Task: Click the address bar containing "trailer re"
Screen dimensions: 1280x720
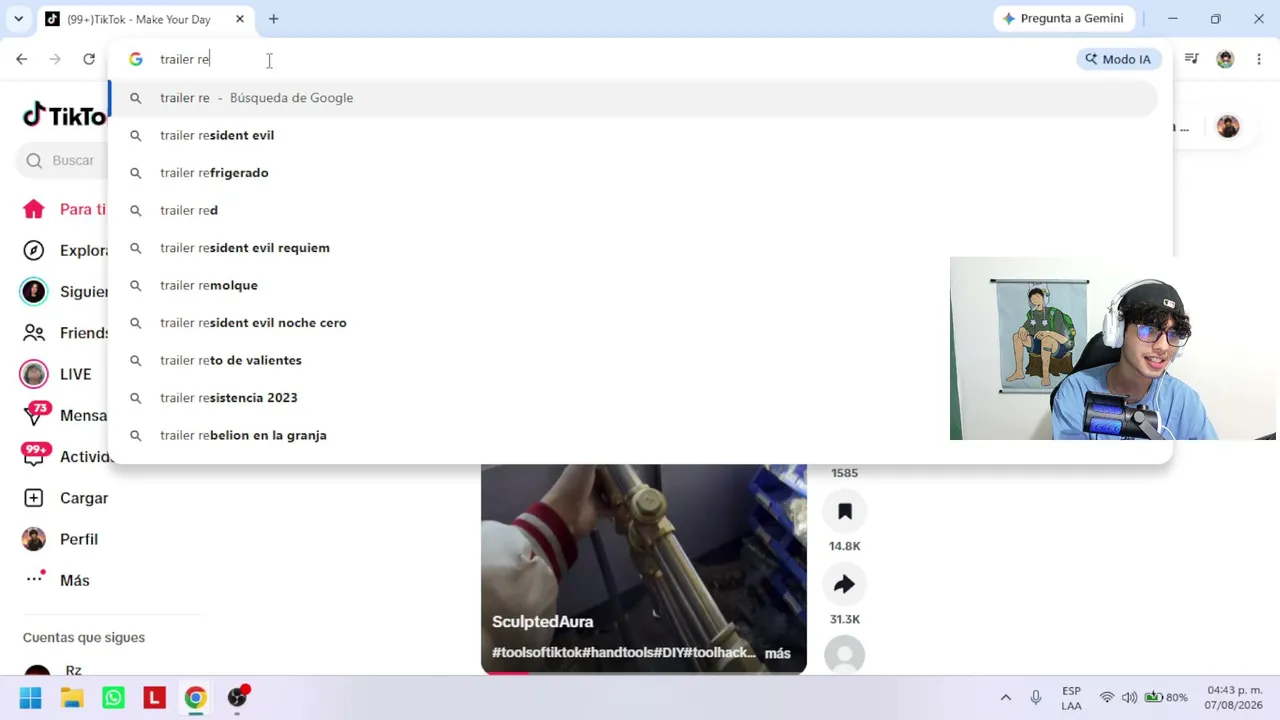Action: [640, 59]
